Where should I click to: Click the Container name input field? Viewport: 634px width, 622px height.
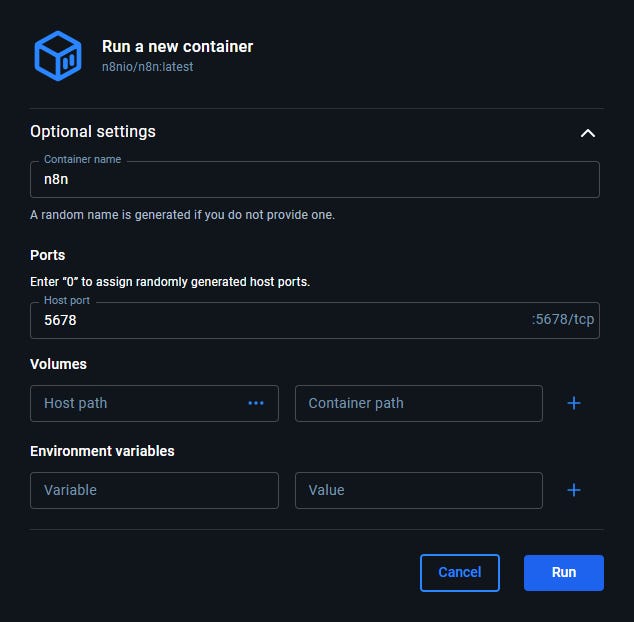(x=315, y=179)
